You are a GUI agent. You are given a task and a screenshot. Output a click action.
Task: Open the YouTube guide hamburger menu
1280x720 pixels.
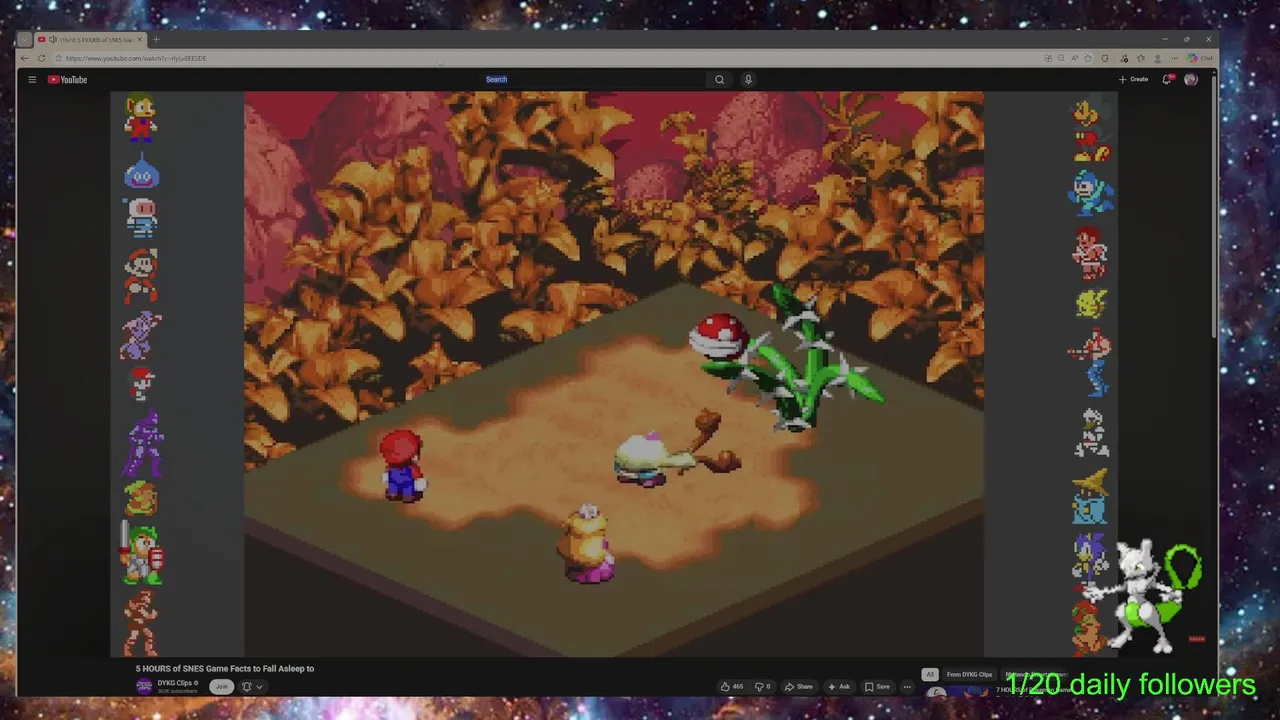(x=32, y=80)
